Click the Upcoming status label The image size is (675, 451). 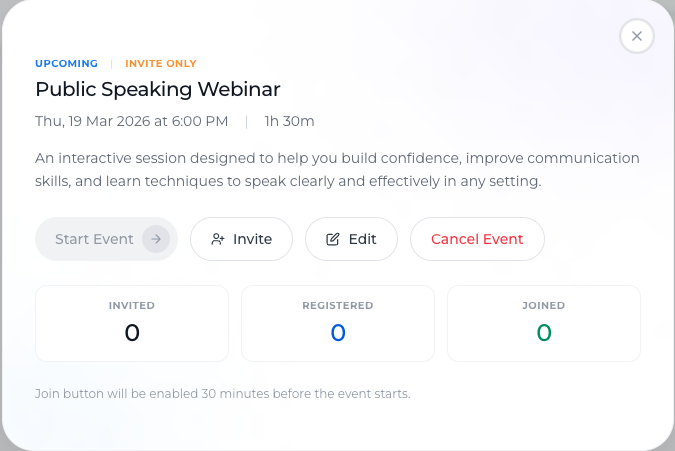coord(66,64)
